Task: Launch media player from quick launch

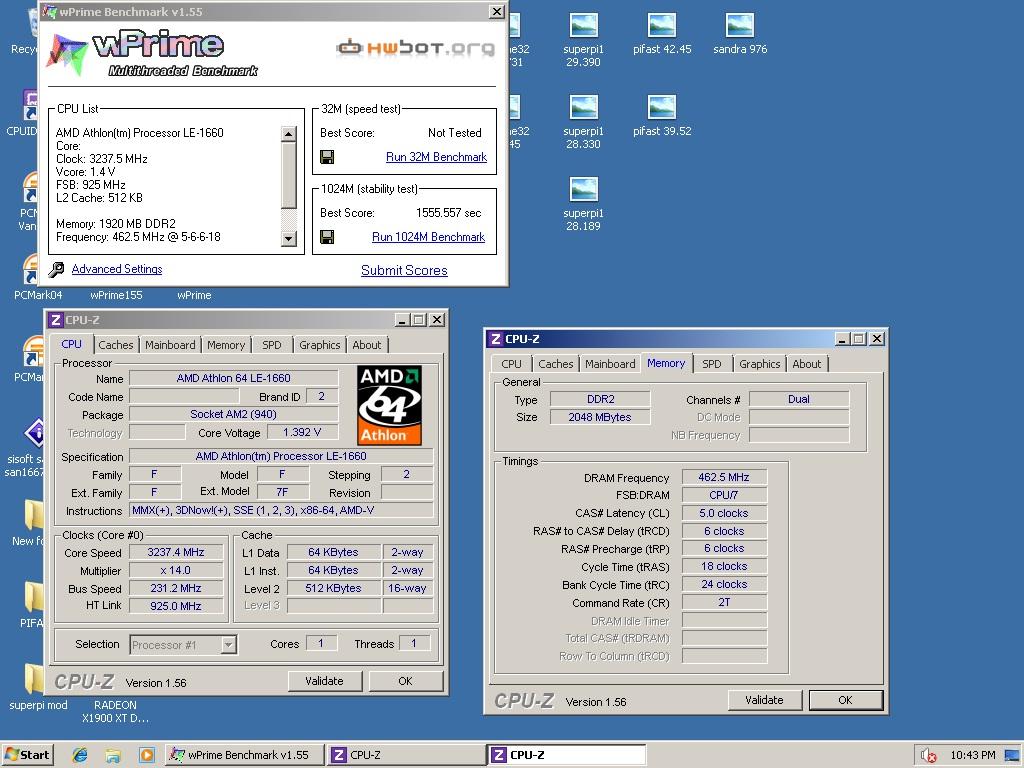Action: tap(146, 755)
